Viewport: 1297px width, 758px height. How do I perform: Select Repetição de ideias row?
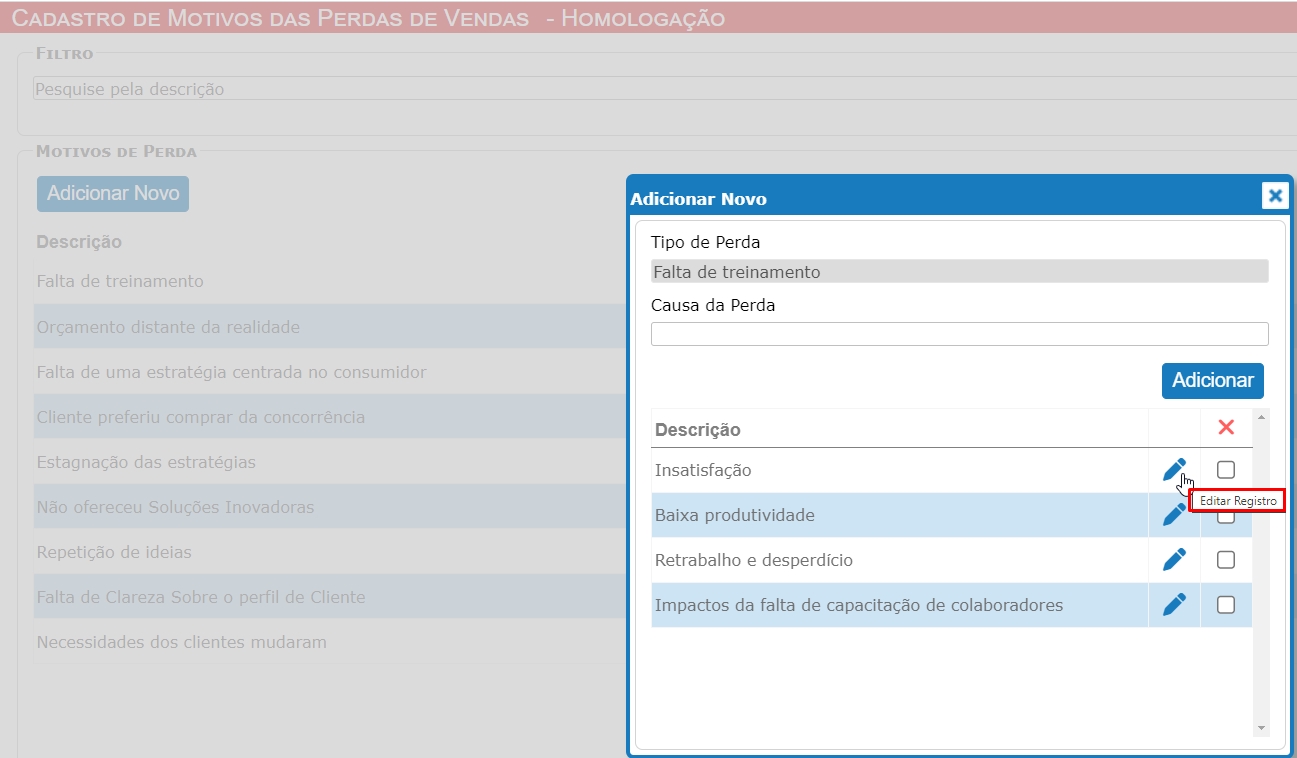(x=330, y=552)
